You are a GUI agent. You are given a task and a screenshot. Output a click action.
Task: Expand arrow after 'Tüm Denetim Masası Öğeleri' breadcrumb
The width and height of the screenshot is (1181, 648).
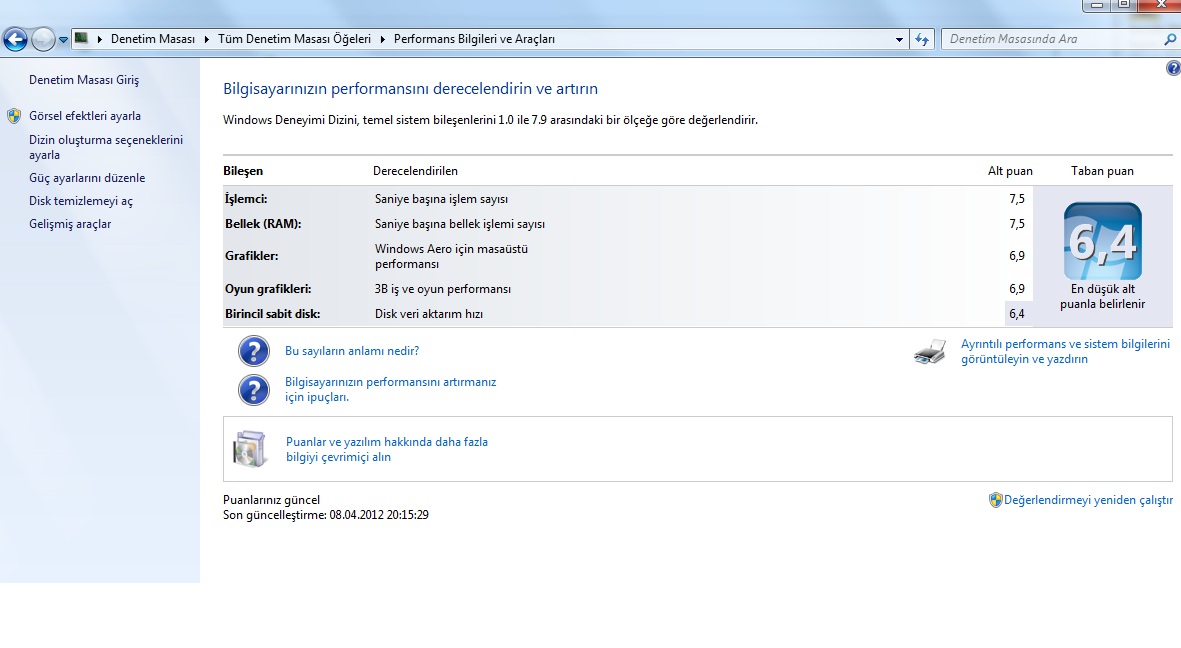[382, 39]
